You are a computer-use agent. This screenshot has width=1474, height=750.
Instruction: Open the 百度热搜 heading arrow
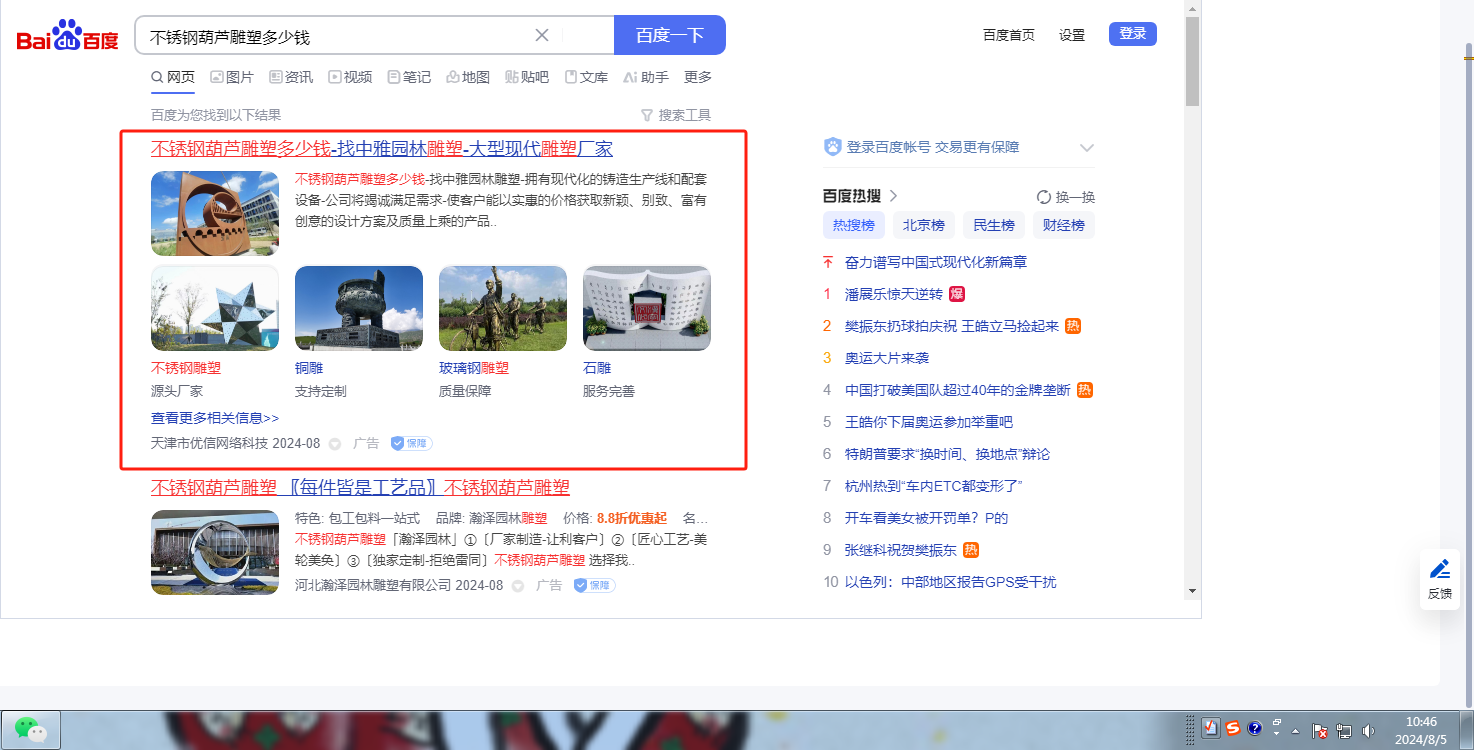pyautogui.click(x=893, y=196)
